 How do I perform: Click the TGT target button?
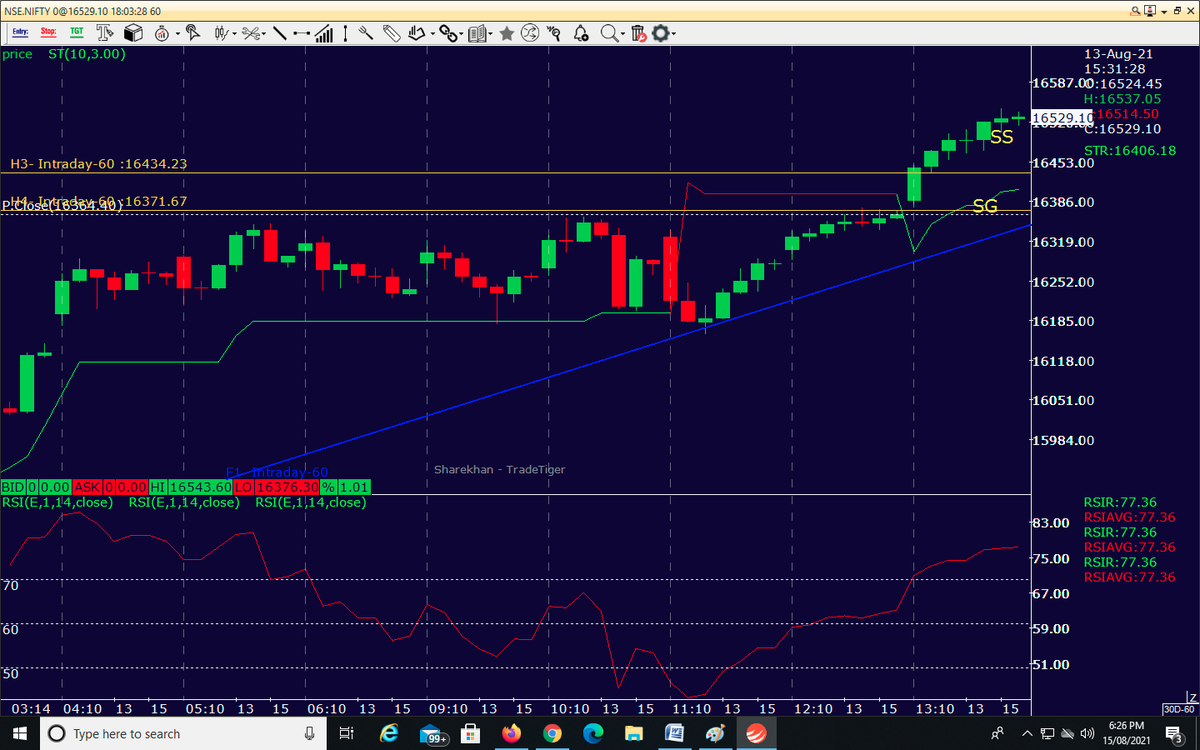[77, 33]
